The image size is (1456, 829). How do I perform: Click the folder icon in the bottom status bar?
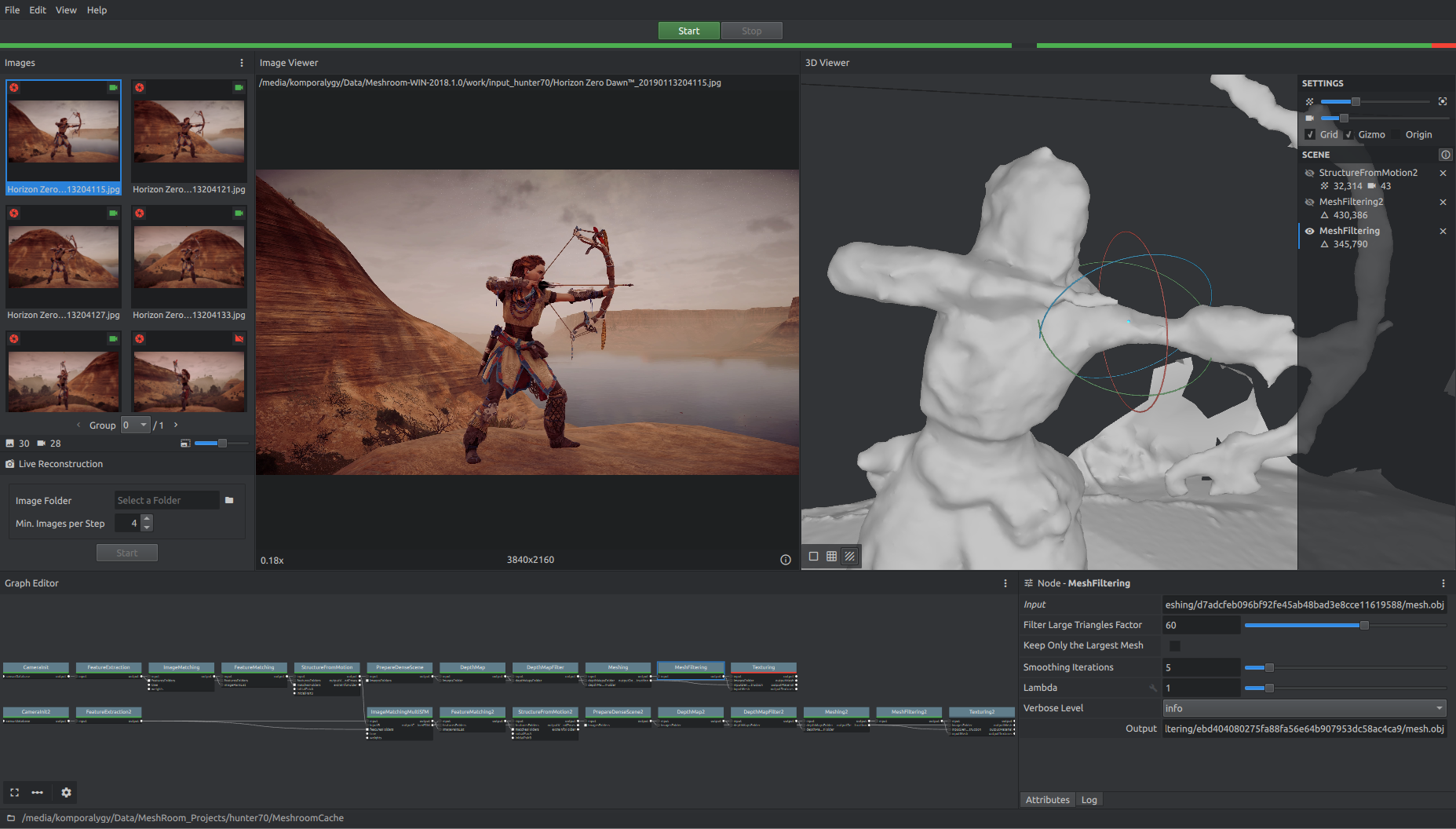click(11, 818)
